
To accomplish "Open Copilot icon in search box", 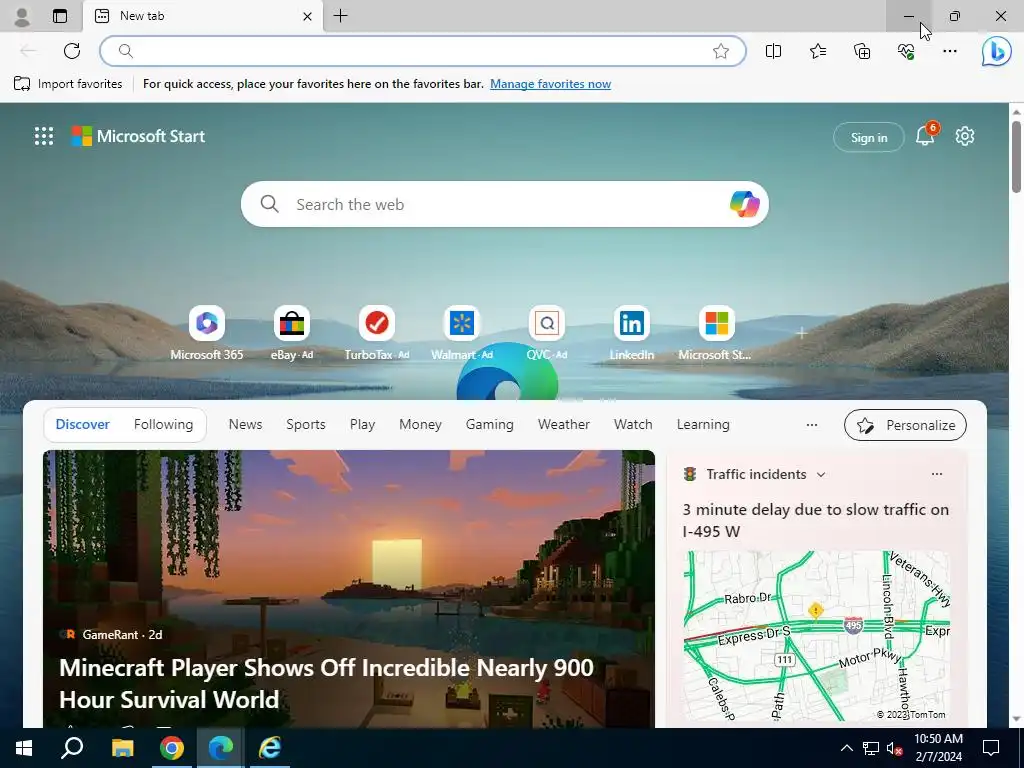I will tap(744, 204).
